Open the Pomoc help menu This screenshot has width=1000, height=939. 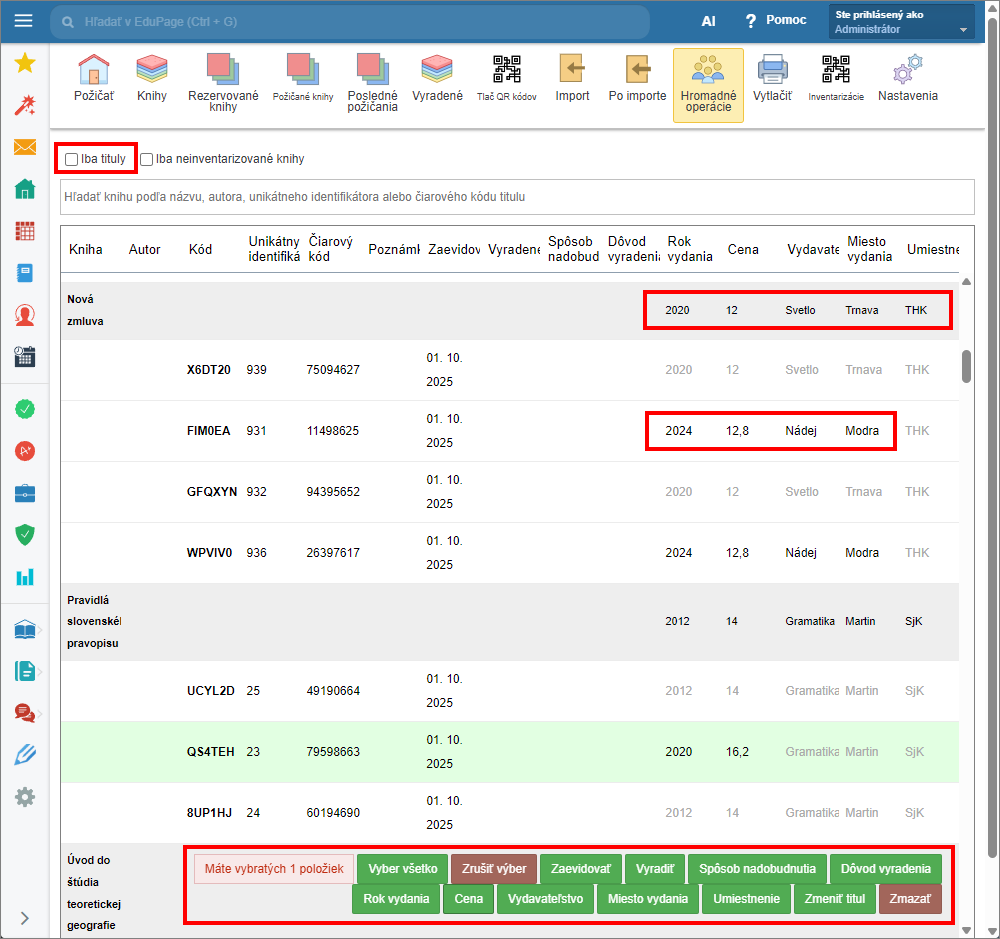click(775, 21)
